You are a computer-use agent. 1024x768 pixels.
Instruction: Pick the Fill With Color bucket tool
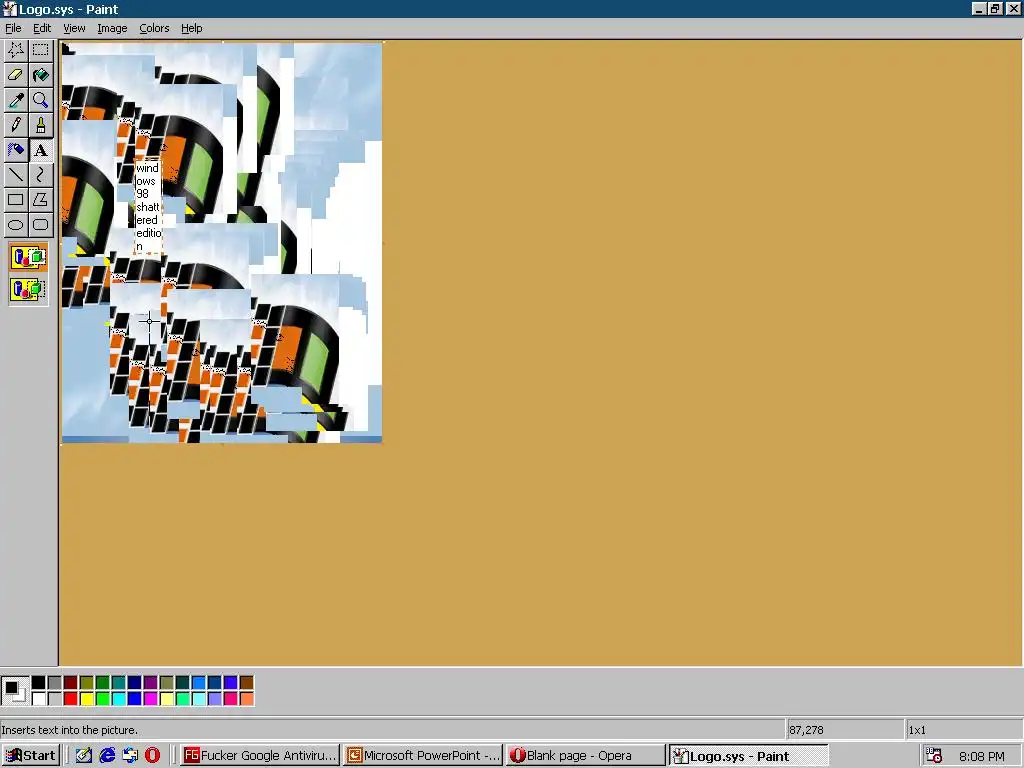[40, 74]
